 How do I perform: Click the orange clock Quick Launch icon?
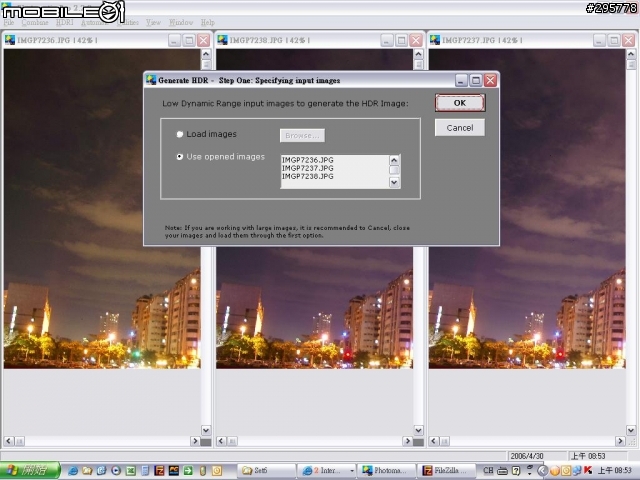tap(217, 471)
